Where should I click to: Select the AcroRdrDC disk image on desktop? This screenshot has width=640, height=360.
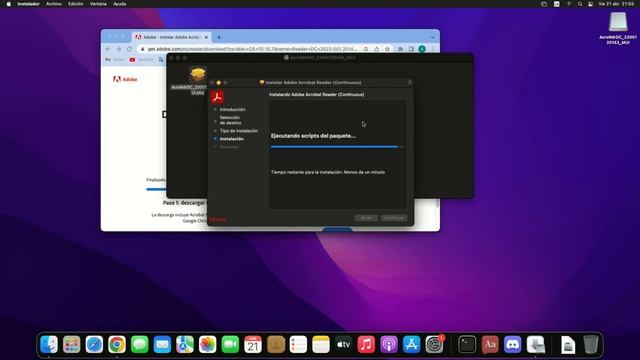tap(618, 22)
